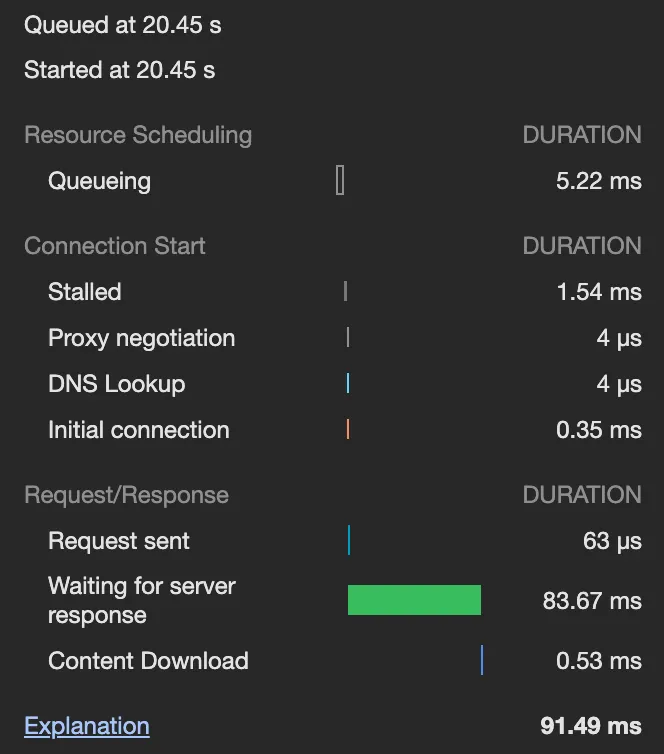Click the blue Content Download marker
This screenshot has width=664, height=754.
tap(482, 661)
